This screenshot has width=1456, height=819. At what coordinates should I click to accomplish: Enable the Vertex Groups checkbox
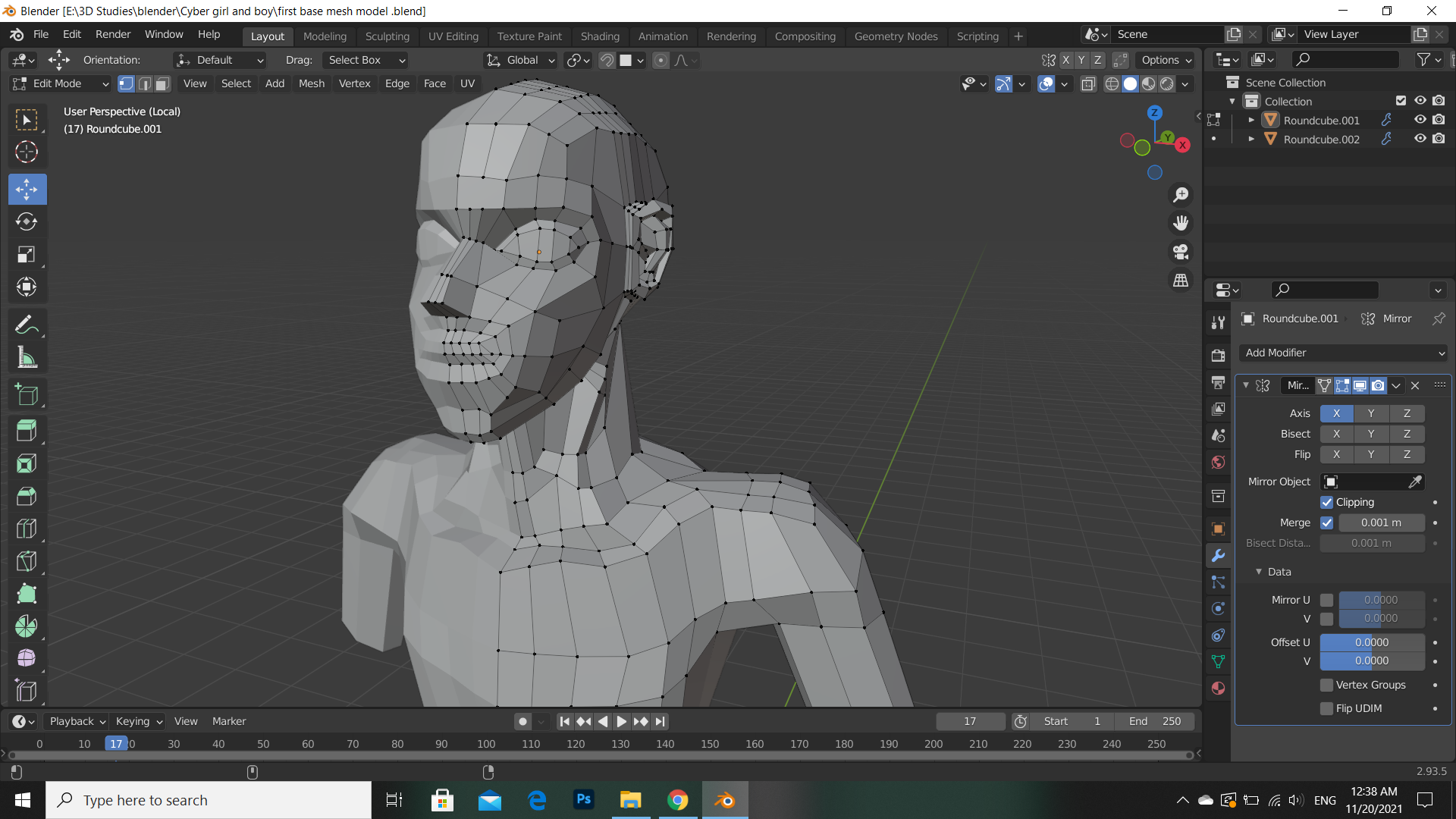1326,685
